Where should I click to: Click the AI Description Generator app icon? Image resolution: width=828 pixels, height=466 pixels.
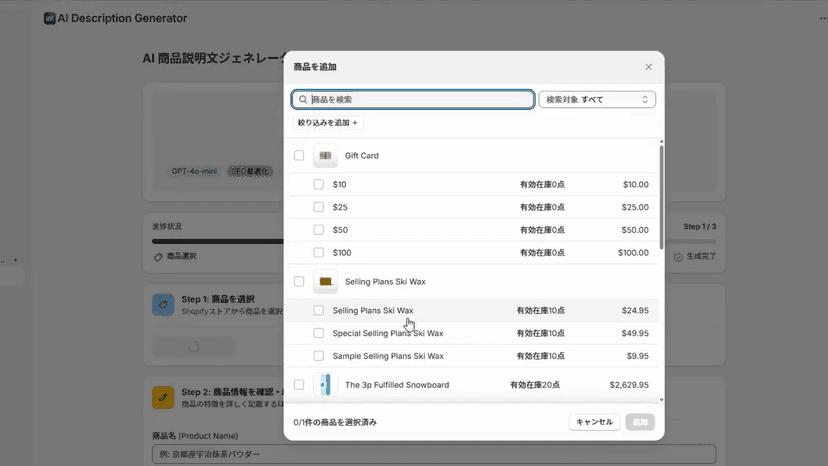pos(50,18)
